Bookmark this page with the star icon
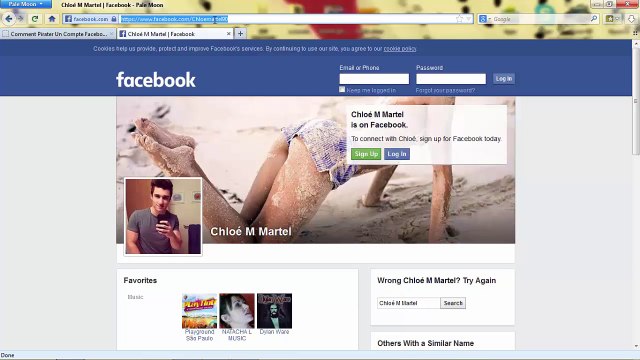 pos(459,19)
